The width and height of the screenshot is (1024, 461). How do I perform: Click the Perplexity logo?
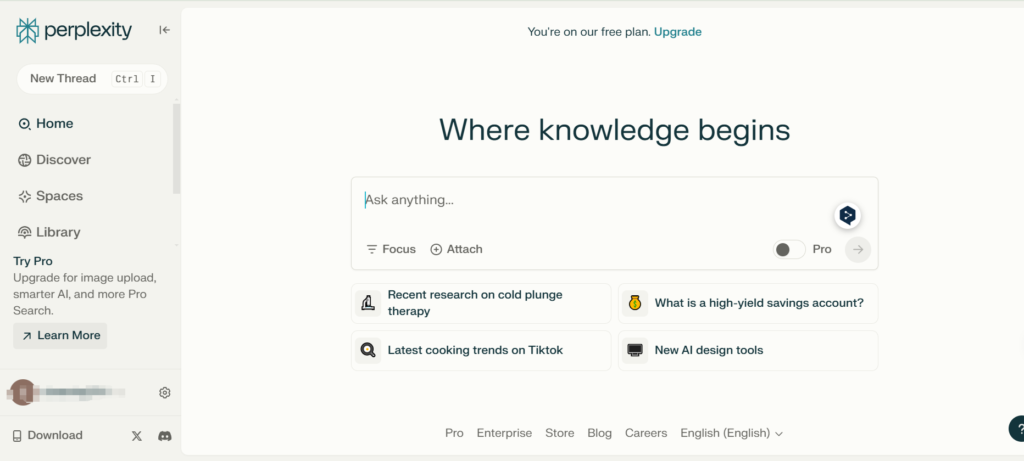[74, 30]
